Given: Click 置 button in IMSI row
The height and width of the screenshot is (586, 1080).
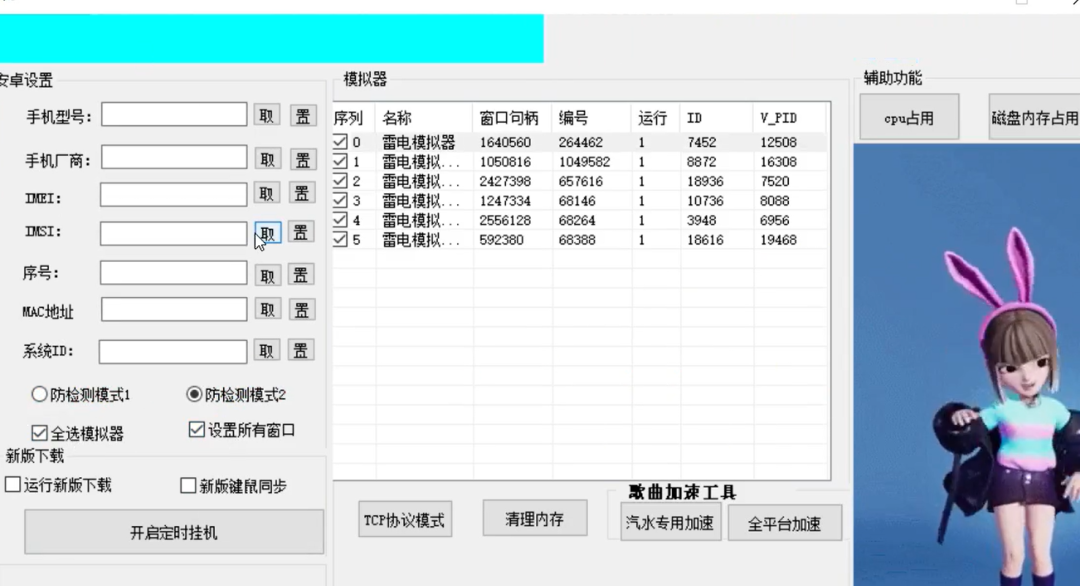Looking at the screenshot, I should pos(300,233).
